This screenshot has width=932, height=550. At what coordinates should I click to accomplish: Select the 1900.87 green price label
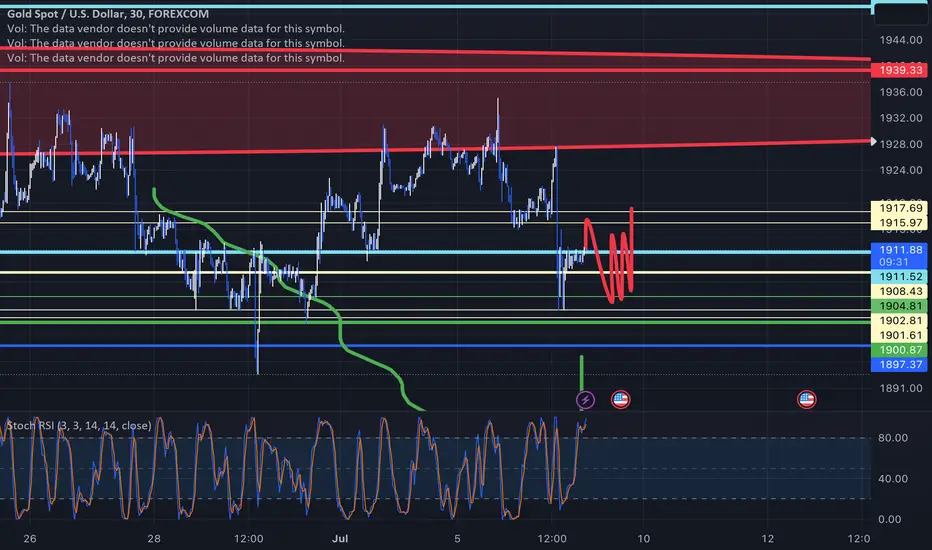(x=899, y=350)
